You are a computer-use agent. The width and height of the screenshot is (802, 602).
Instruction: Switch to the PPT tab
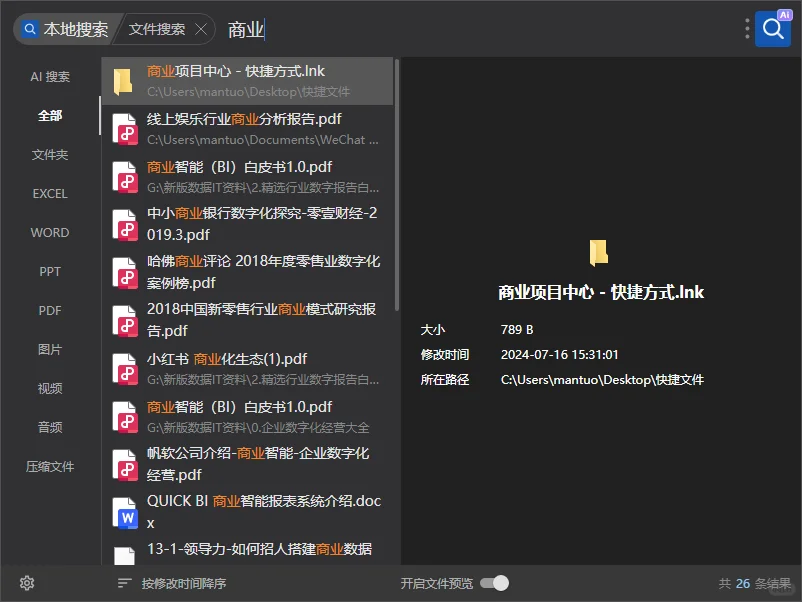[49, 271]
